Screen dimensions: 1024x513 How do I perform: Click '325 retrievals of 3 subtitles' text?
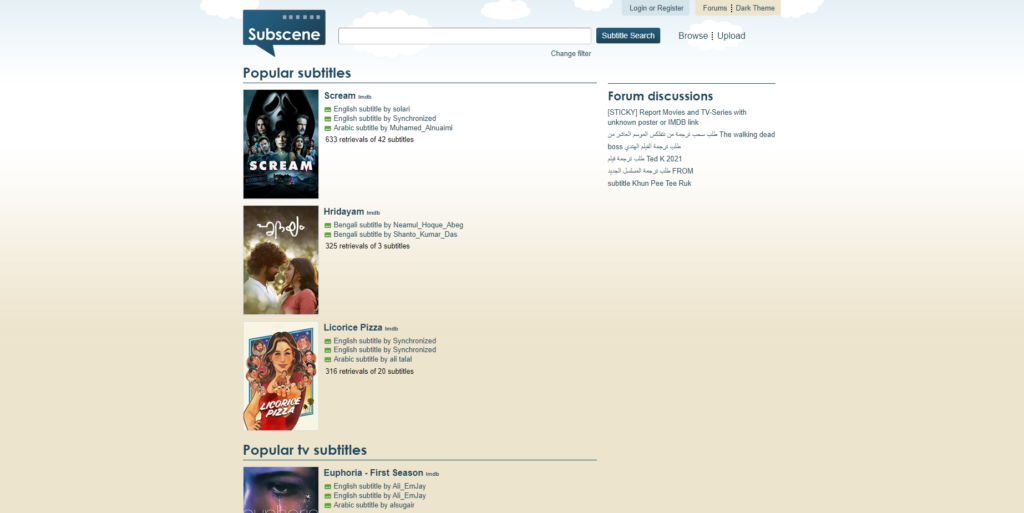coord(368,246)
